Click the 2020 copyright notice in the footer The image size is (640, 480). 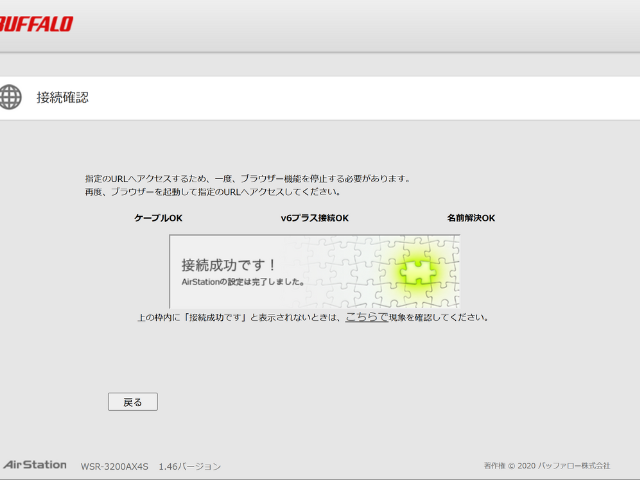(547, 466)
